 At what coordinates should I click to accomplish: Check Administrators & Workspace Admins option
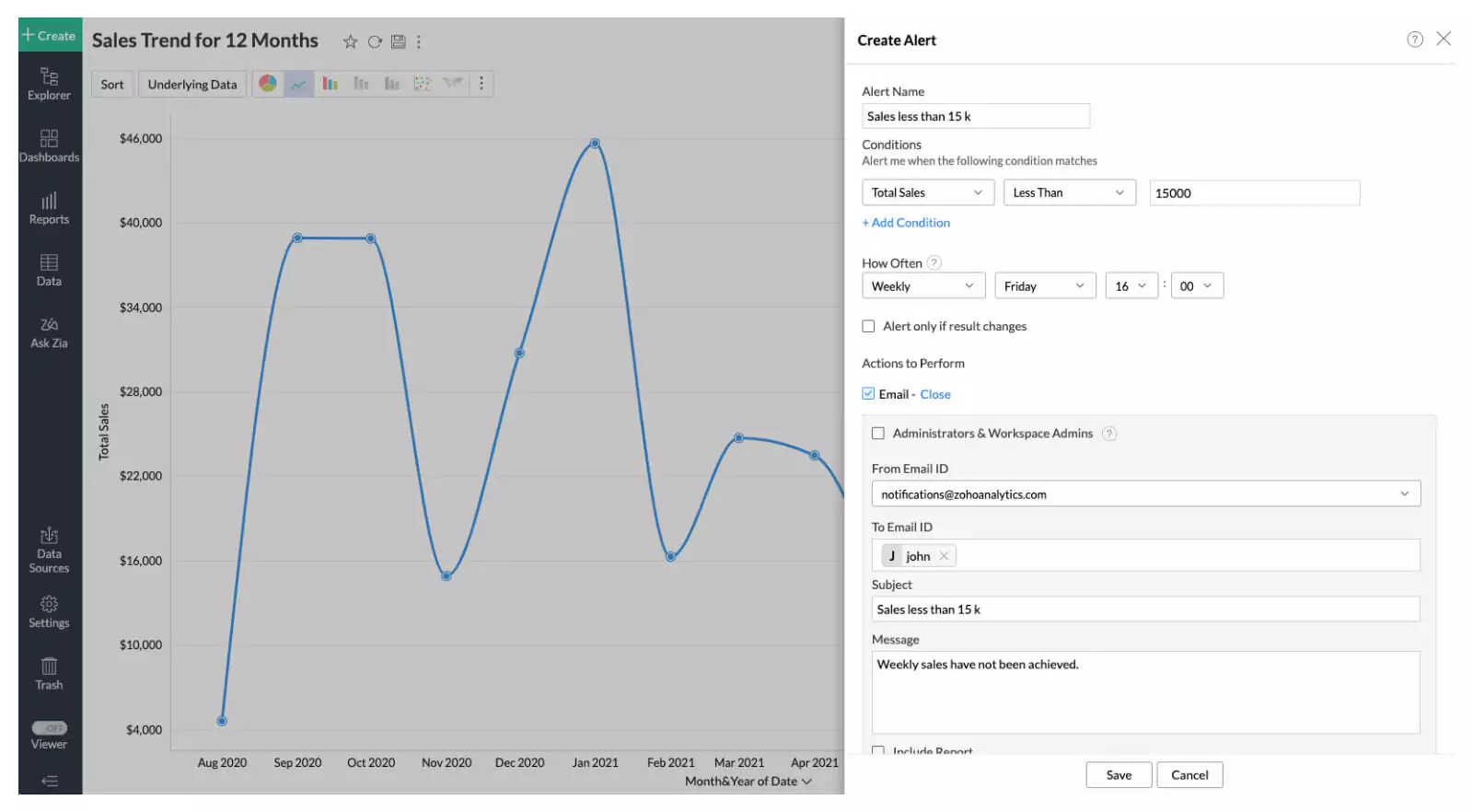pyautogui.click(x=878, y=434)
